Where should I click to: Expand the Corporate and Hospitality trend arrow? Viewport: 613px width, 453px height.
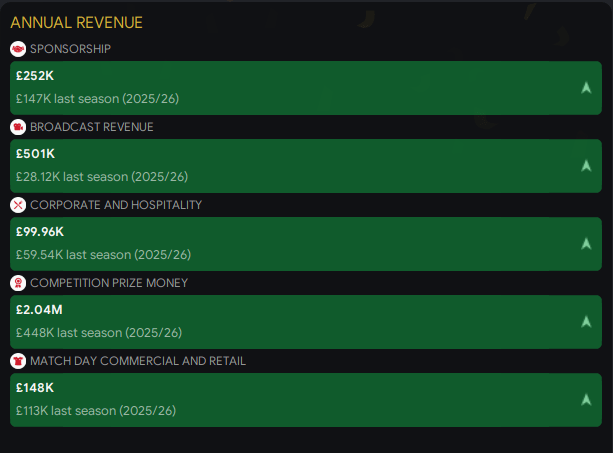[x=586, y=244]
